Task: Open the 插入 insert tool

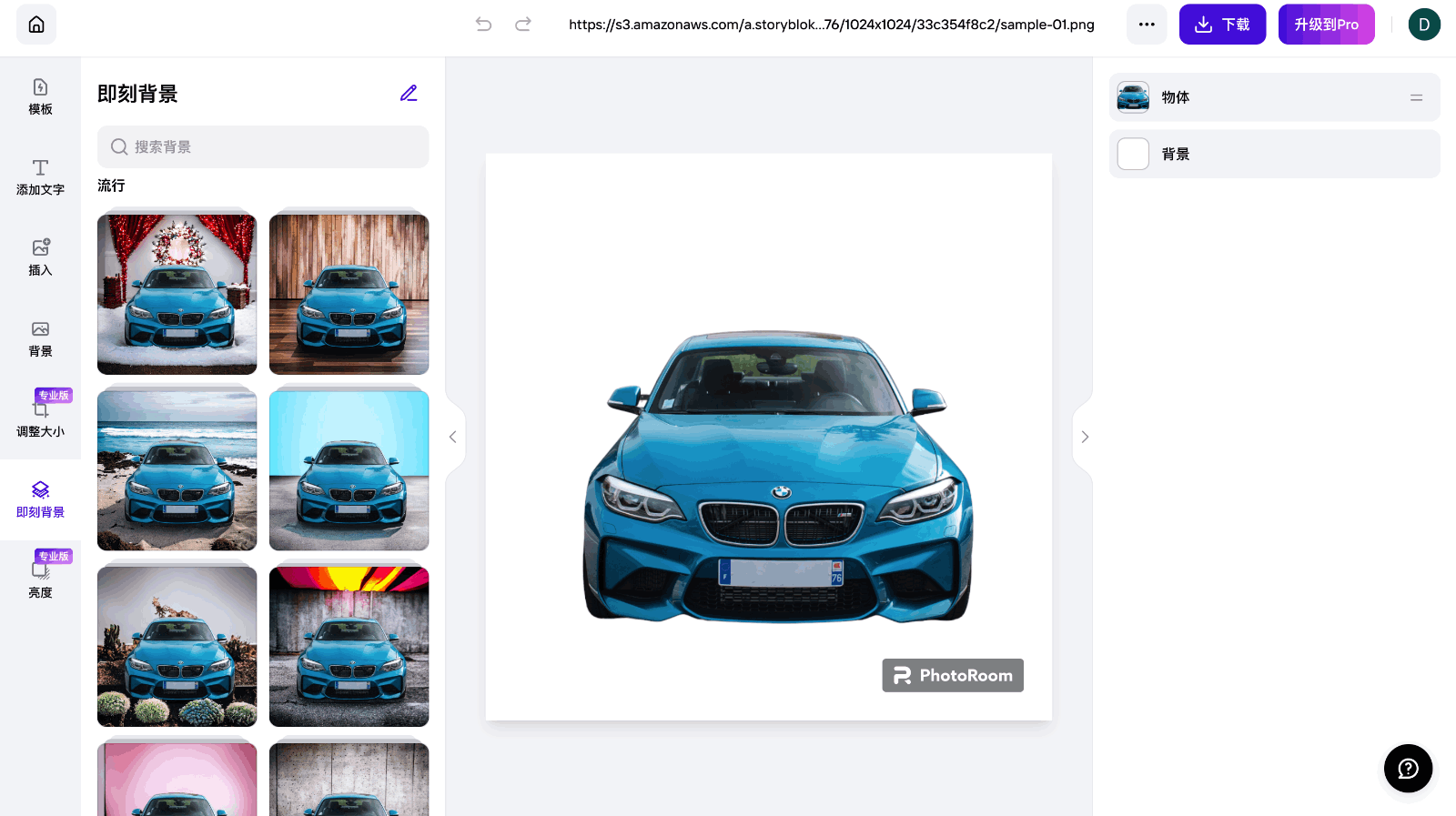Action: (x=40, y=257)
